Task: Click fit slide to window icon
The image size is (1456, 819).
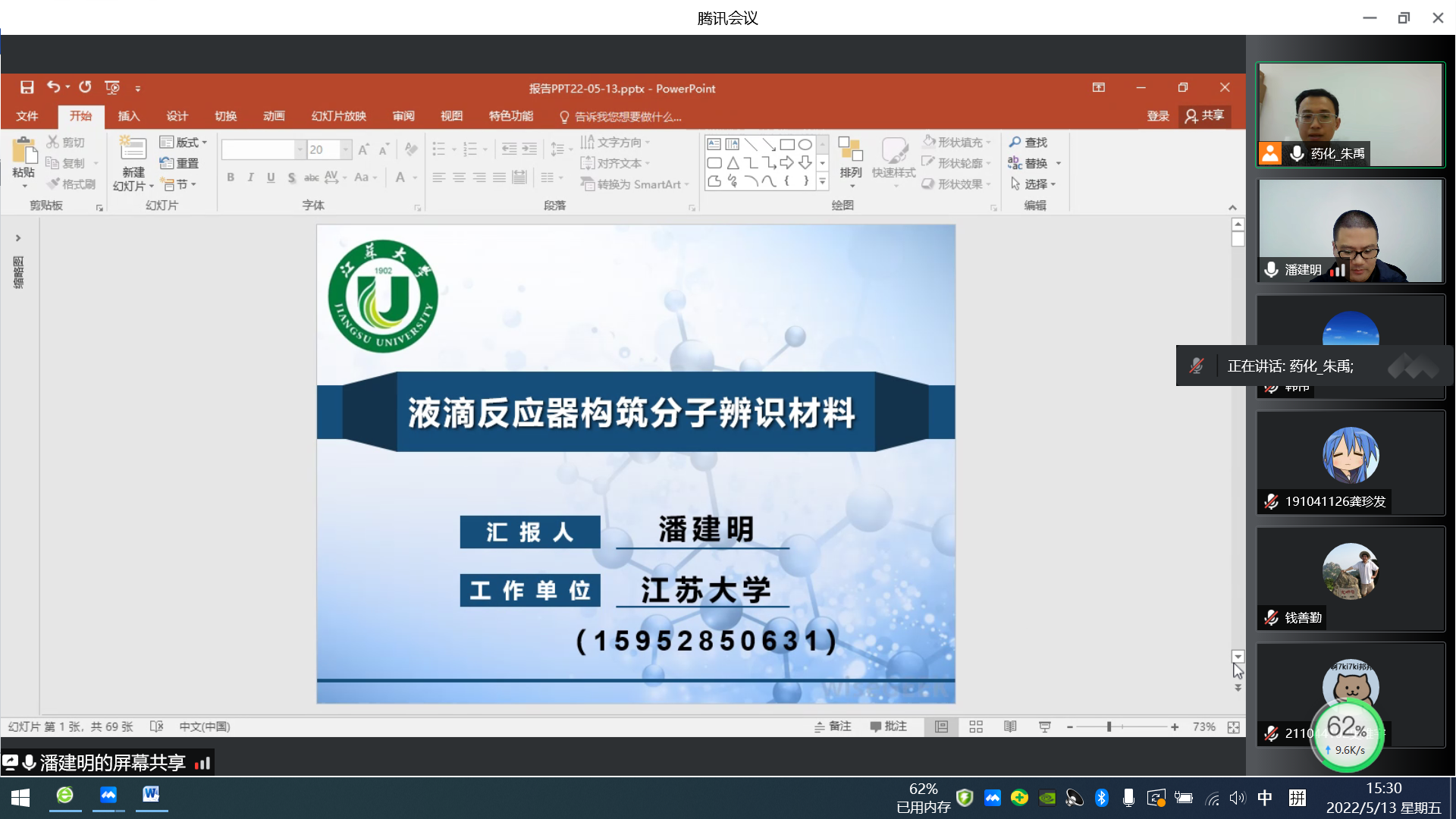Action: (1234, 726)
